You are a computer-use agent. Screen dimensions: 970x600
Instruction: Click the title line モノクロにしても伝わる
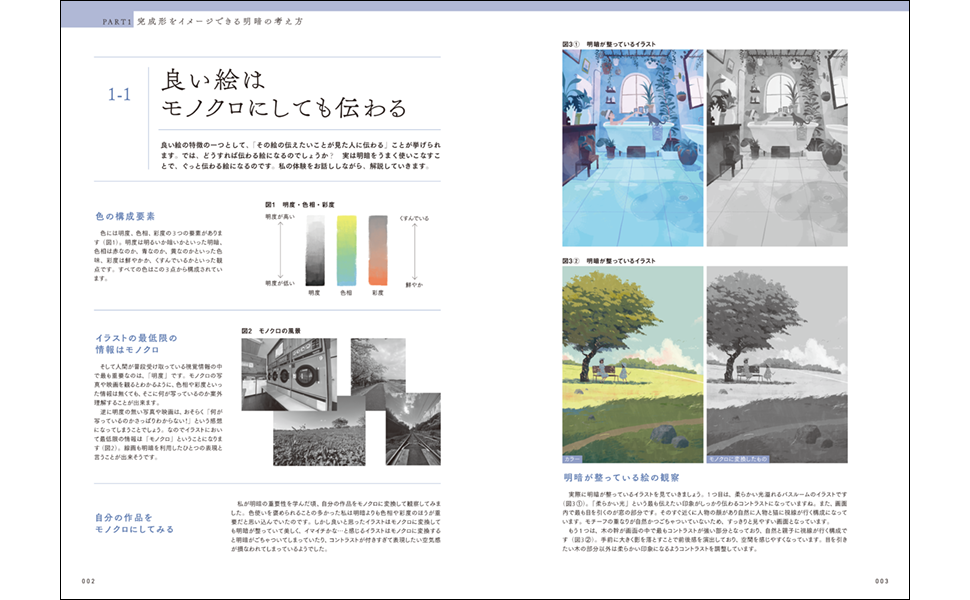point(284,108)
